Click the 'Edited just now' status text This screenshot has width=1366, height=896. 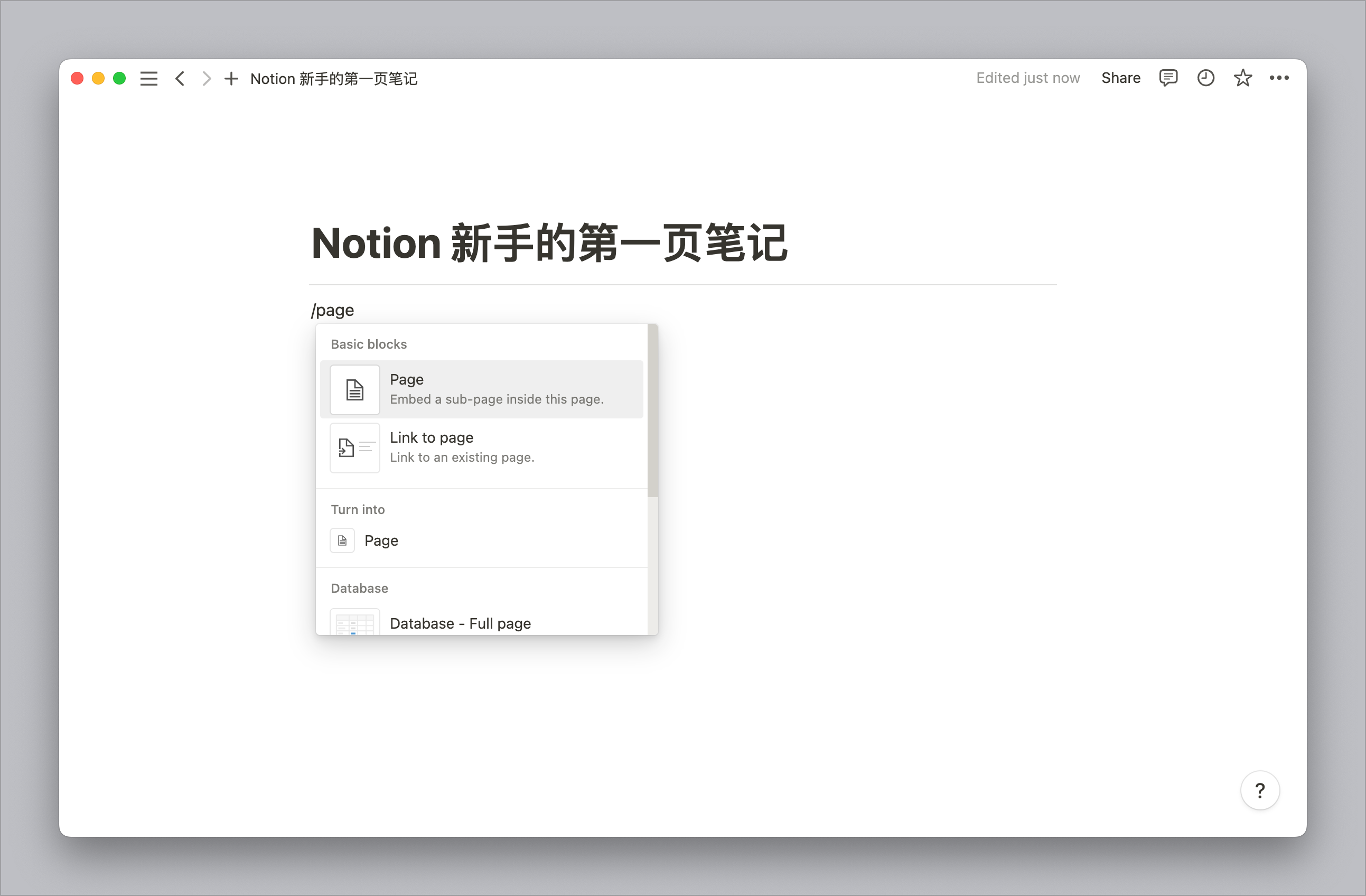point(1027,78)
